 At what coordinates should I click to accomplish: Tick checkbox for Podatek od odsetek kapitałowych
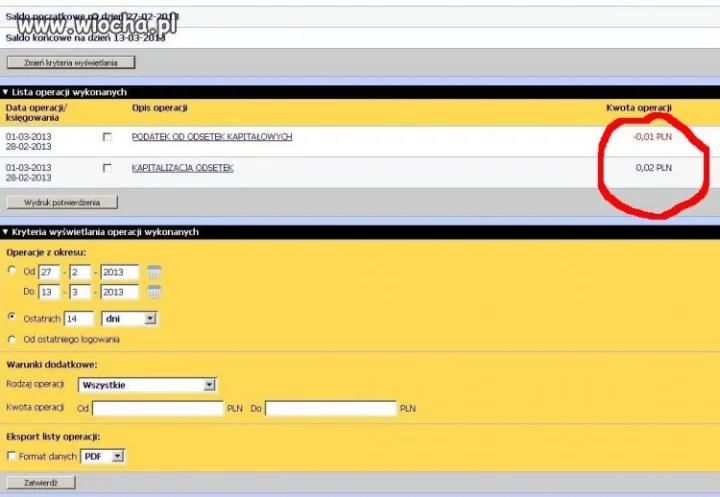107,137
